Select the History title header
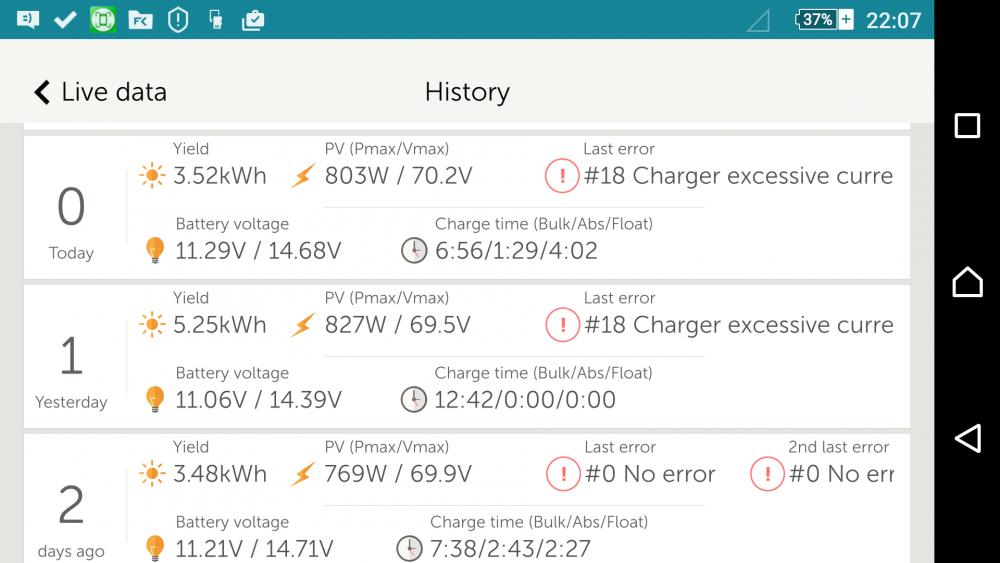 (467, 92)
